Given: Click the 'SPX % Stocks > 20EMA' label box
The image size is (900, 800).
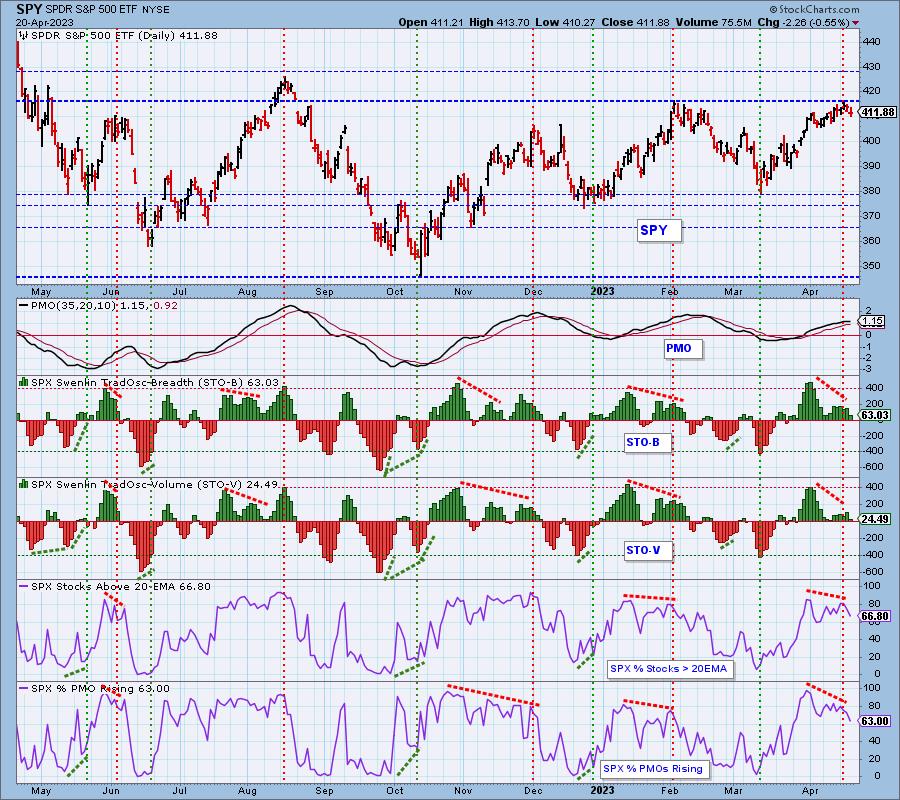Looking at the screenshot, I should coord(669,668).
